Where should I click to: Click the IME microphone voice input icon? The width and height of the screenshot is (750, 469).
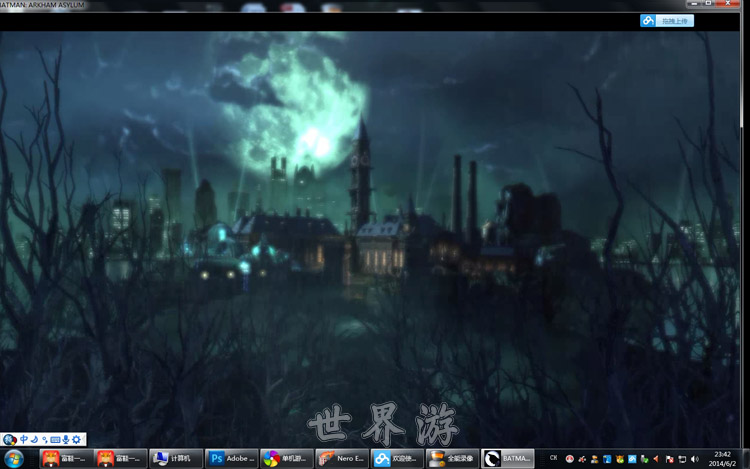66,439
